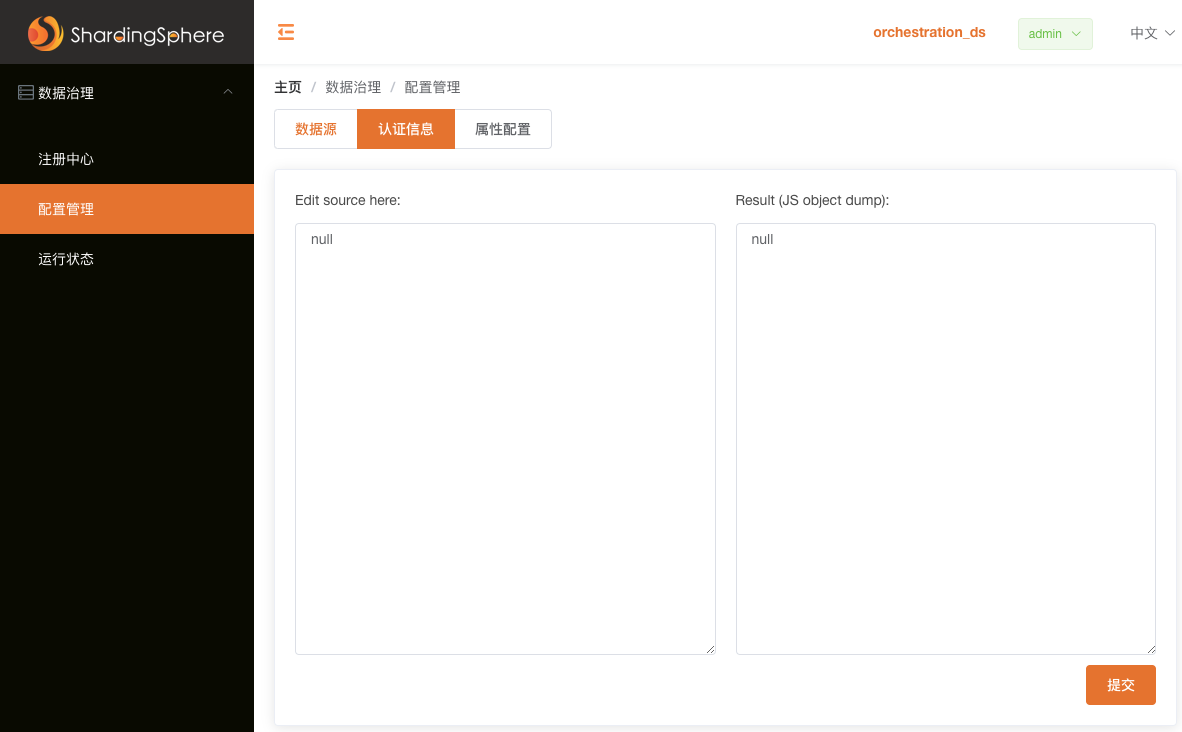Open the 中文 language selector

tap(1151, 32)
